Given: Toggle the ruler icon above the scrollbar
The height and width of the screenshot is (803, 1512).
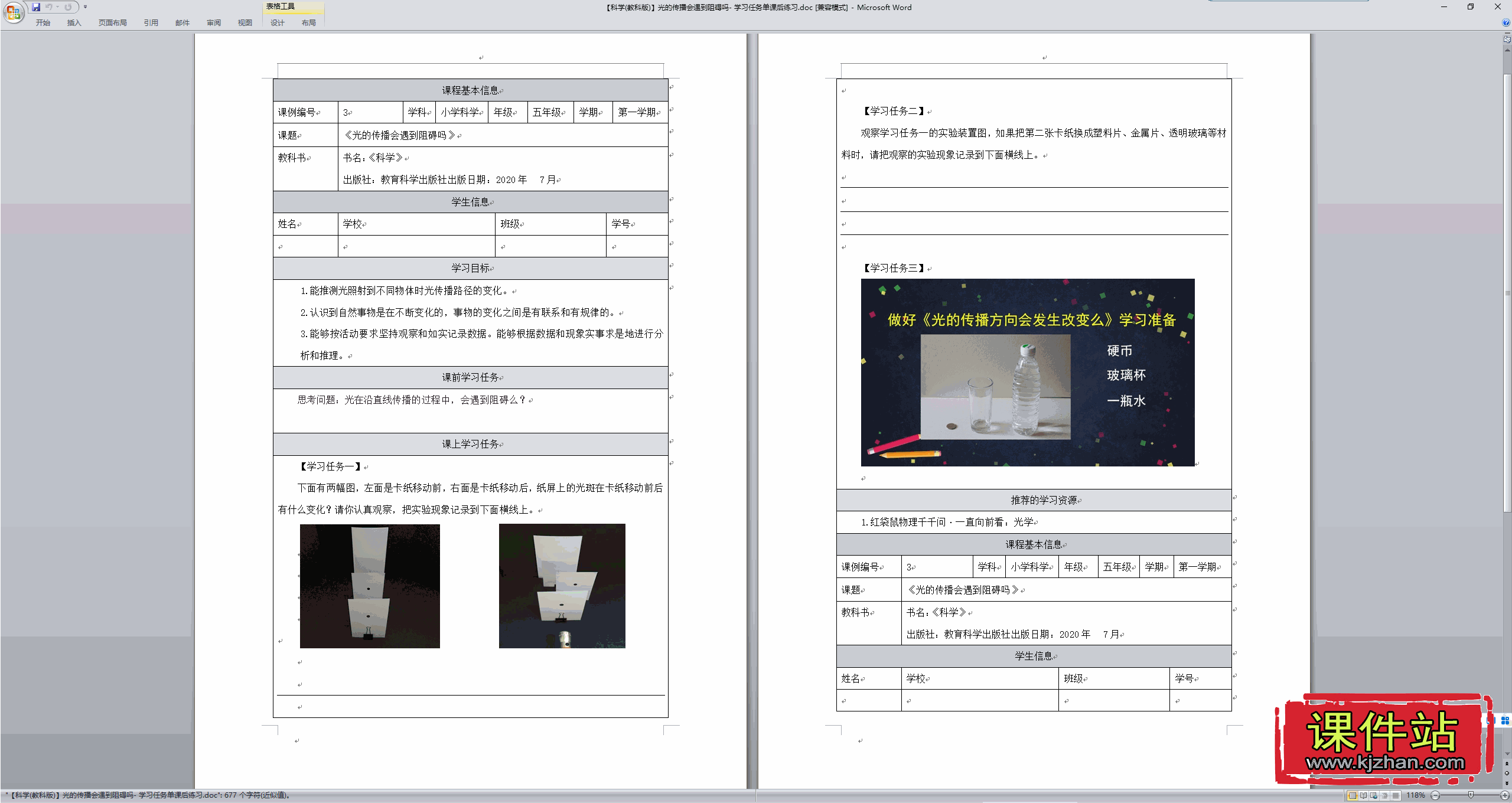Looking at the screenshot, I should (x=1507, y=39).
